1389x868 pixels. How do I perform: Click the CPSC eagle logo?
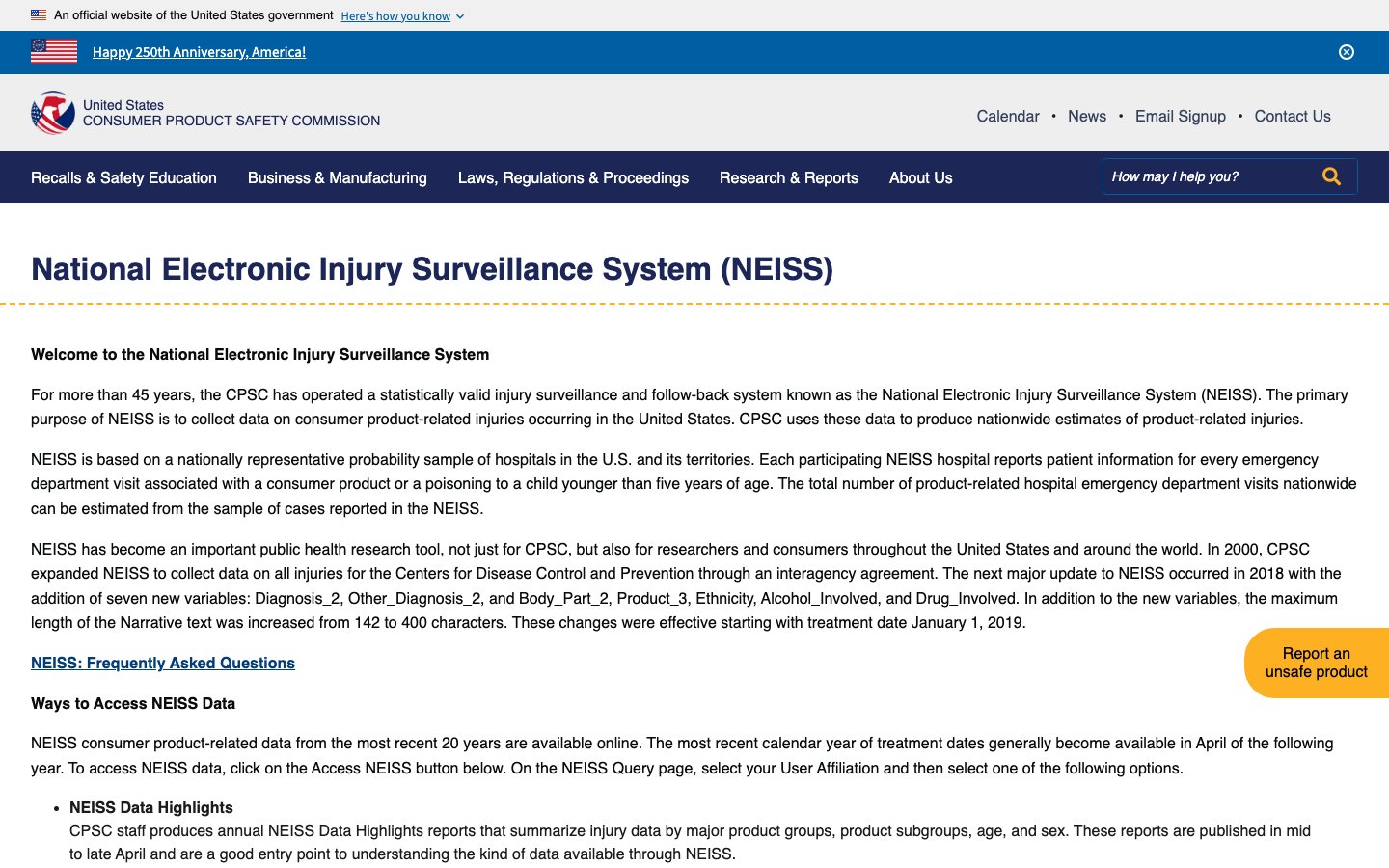[x=53, y=113]
